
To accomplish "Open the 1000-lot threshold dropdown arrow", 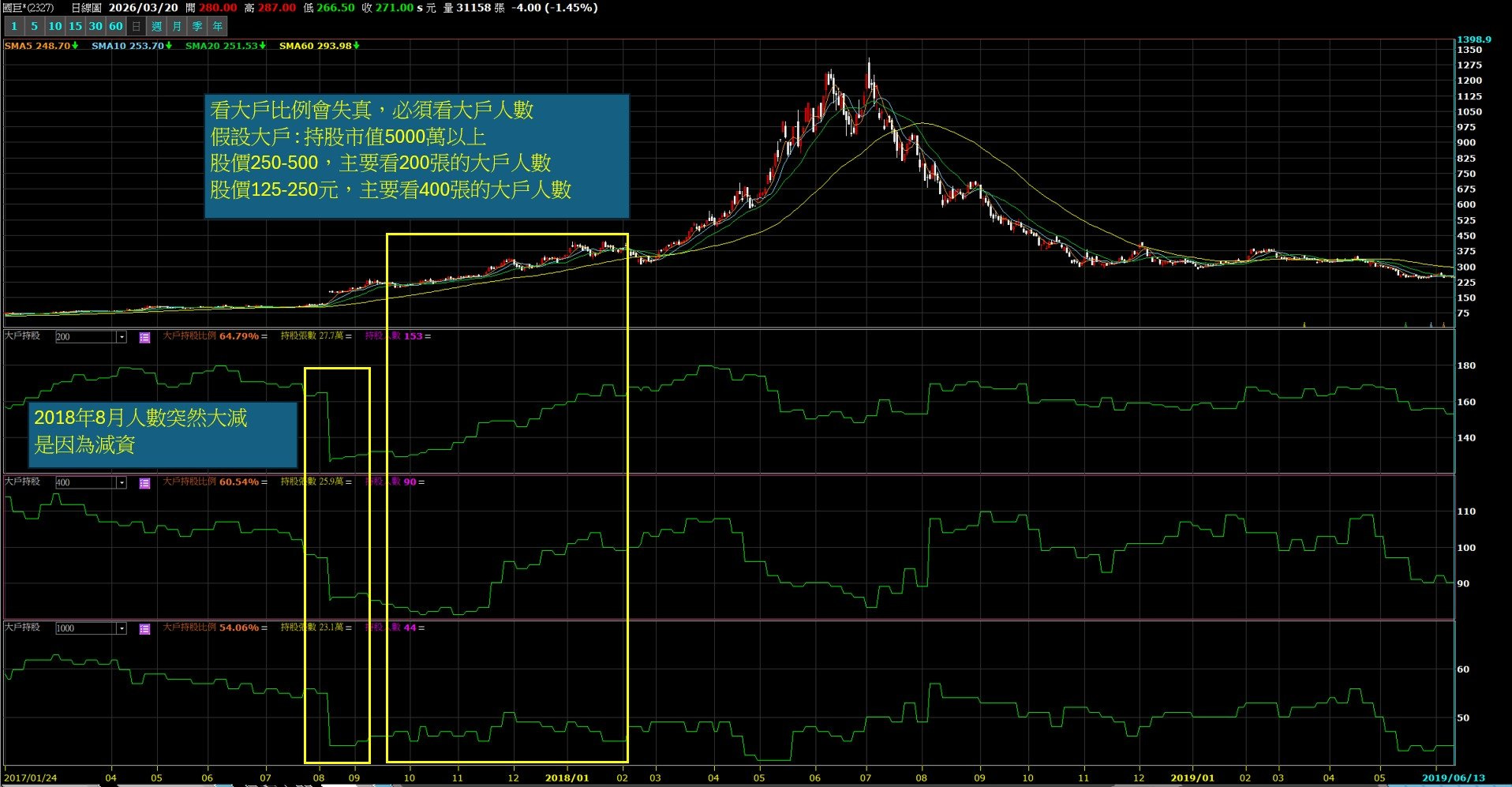I will coord(122,628).
